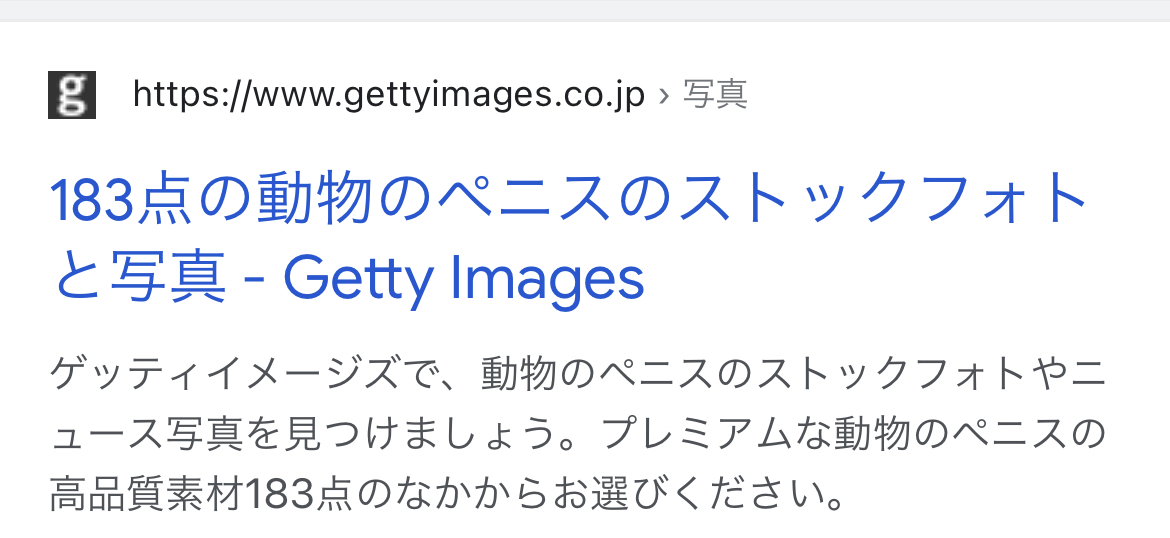Screen dimensions: 1170x538
Task: Click the Getty Images "g" favicon
Action: point(72,95)
